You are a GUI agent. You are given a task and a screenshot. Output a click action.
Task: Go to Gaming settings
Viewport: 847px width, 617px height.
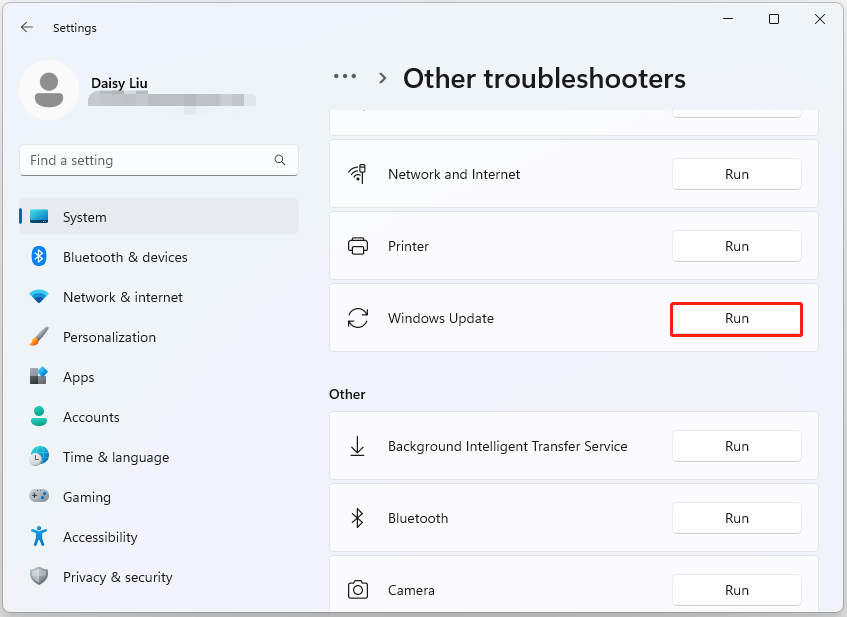pyautogui.click(x=159, y=497)
